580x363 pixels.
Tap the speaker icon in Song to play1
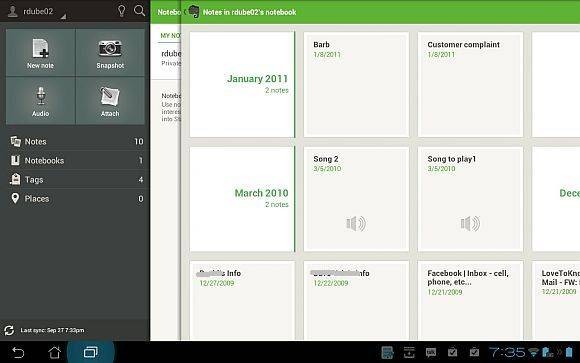pos(470,223)
